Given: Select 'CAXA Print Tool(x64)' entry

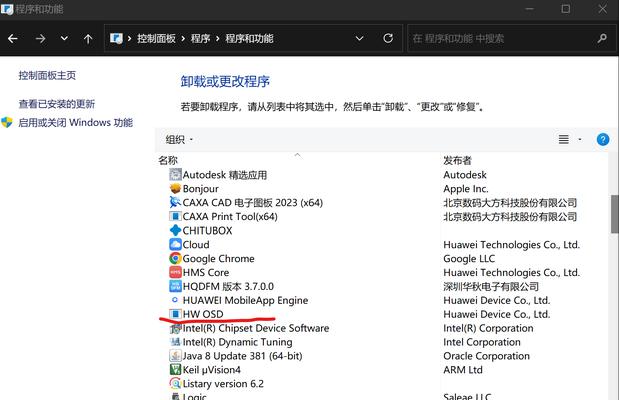Looking at the screenshot, I should coord(230,217).
